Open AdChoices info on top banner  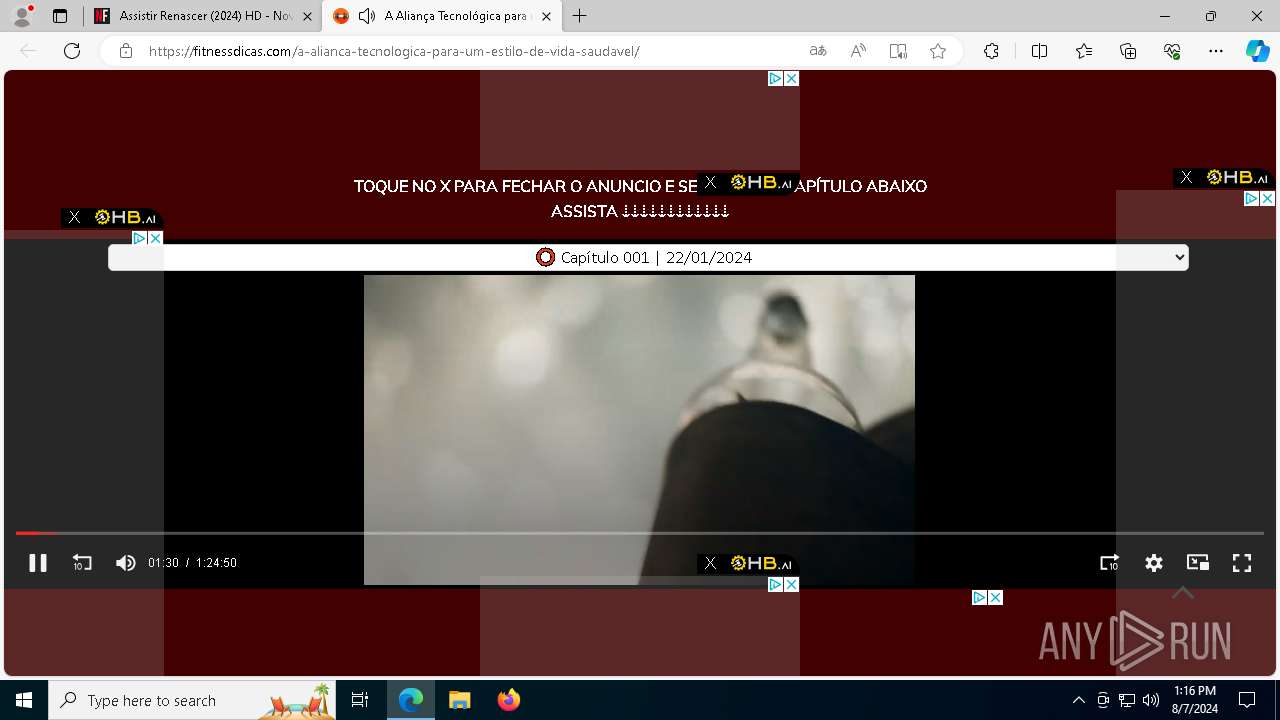(x=775, y=78)
